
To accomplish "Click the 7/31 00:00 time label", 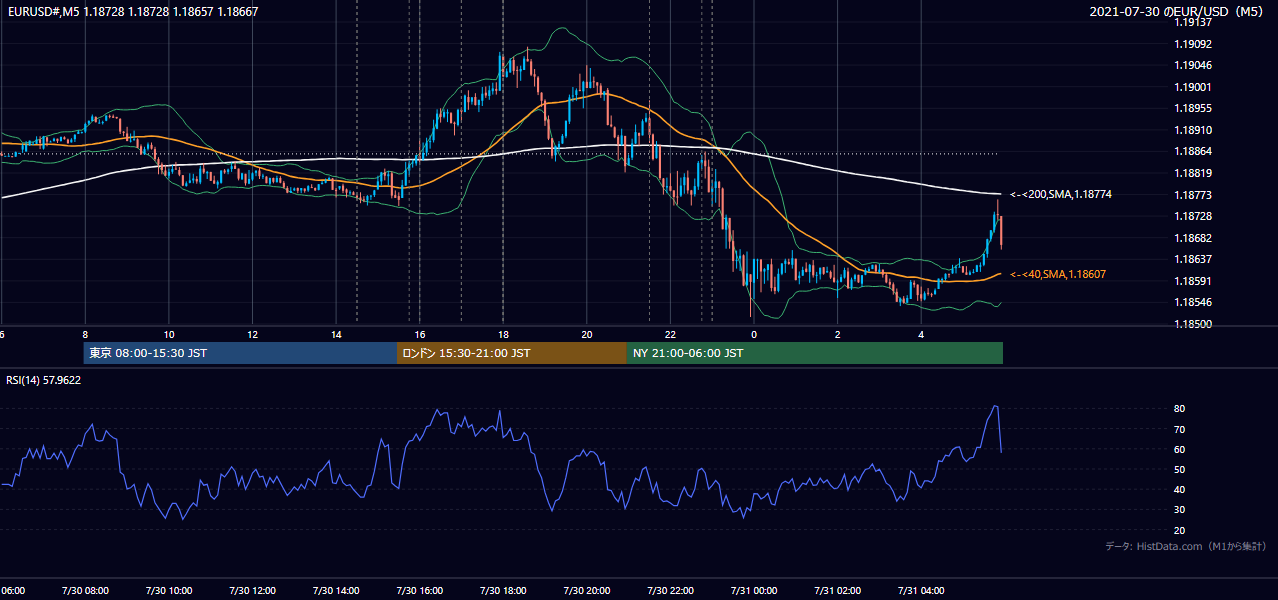I will pos(755,591).
